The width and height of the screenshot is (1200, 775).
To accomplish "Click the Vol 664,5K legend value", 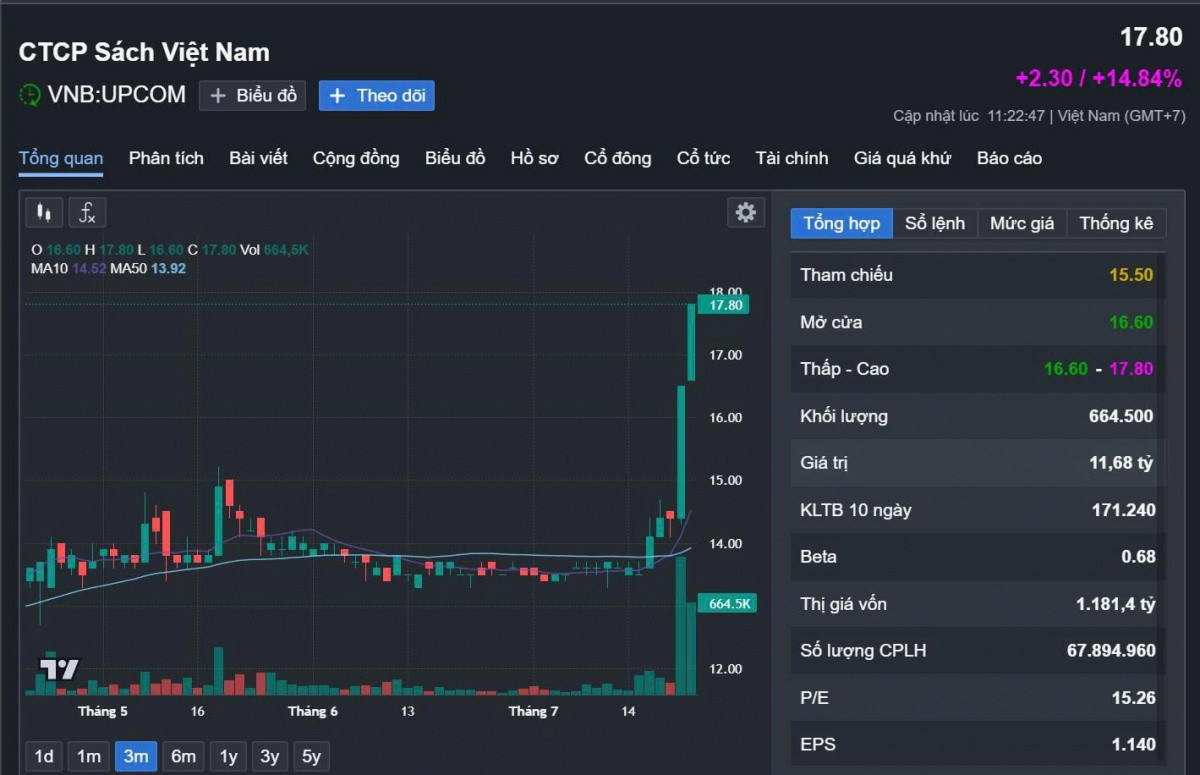I will coord(274,249).
